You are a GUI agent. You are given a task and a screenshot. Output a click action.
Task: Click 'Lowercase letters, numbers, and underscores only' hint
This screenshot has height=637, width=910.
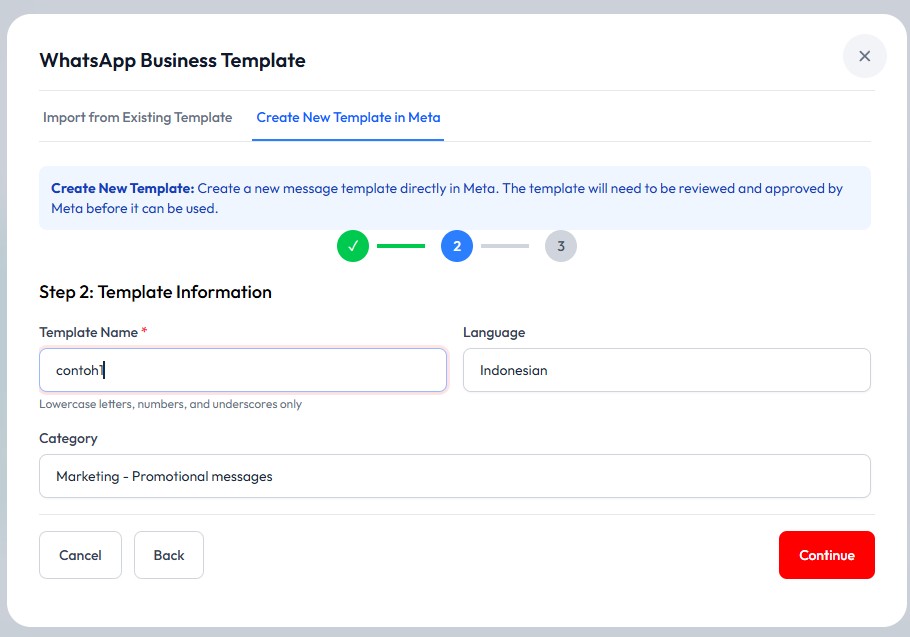(171, 404)
